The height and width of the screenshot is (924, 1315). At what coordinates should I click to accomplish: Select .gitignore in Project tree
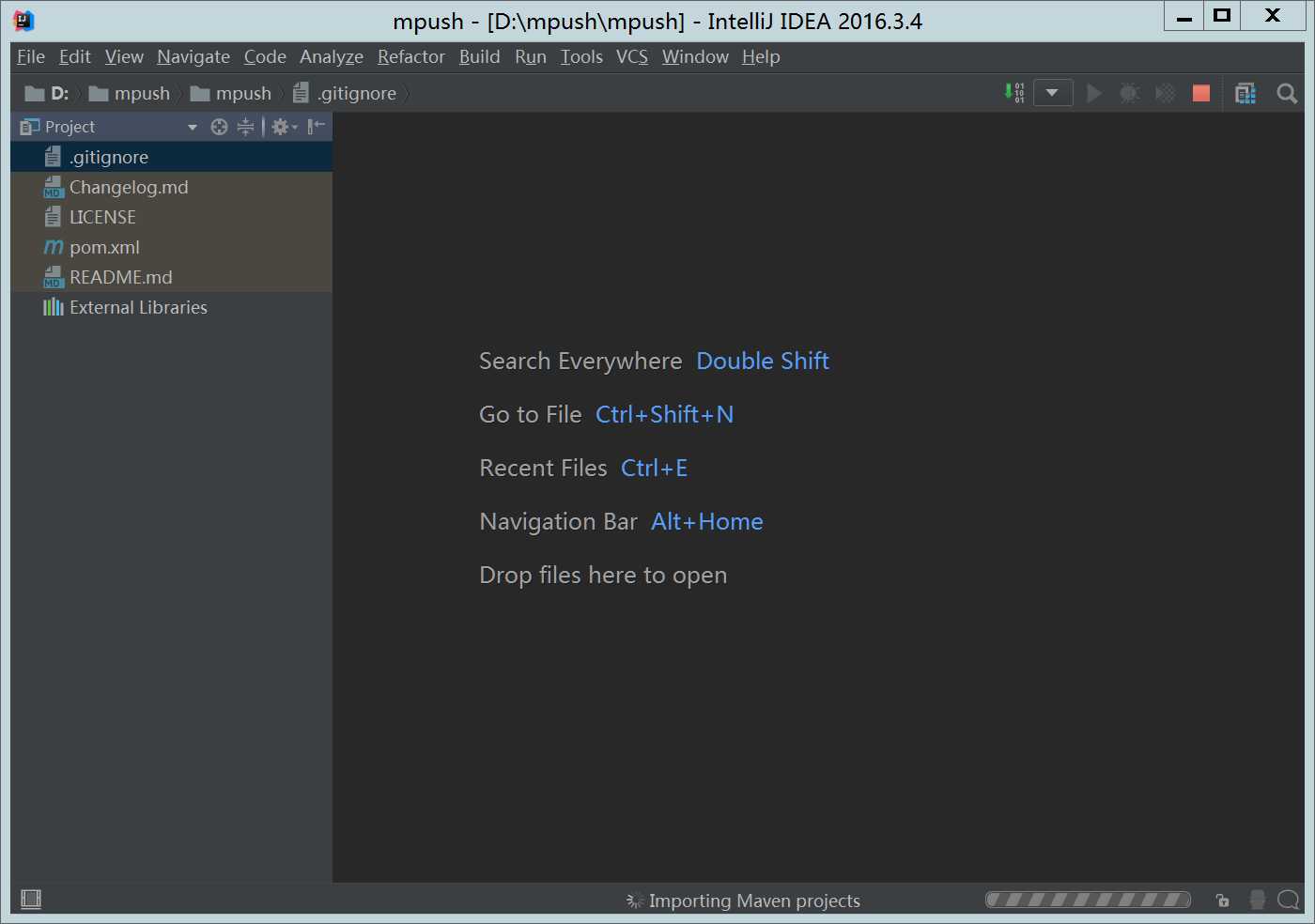(172, 157)
